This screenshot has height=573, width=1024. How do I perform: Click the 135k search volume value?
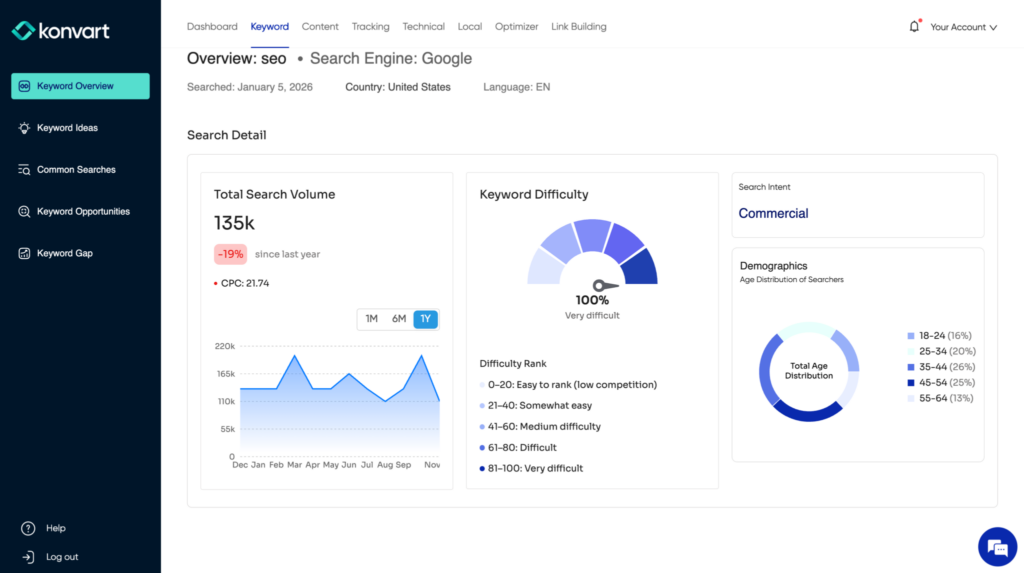pyautogui.click(x=234, y=223)
